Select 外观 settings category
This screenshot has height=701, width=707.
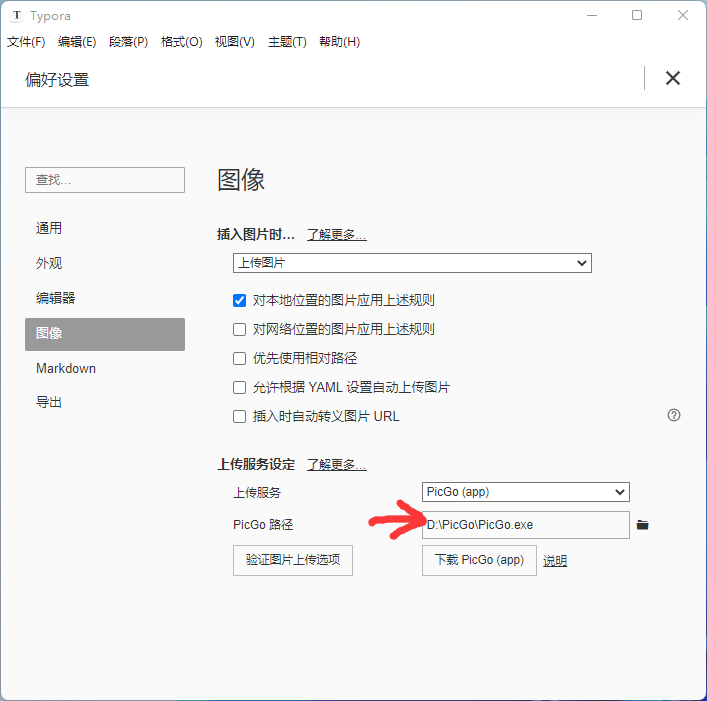[x=105, y=263]
